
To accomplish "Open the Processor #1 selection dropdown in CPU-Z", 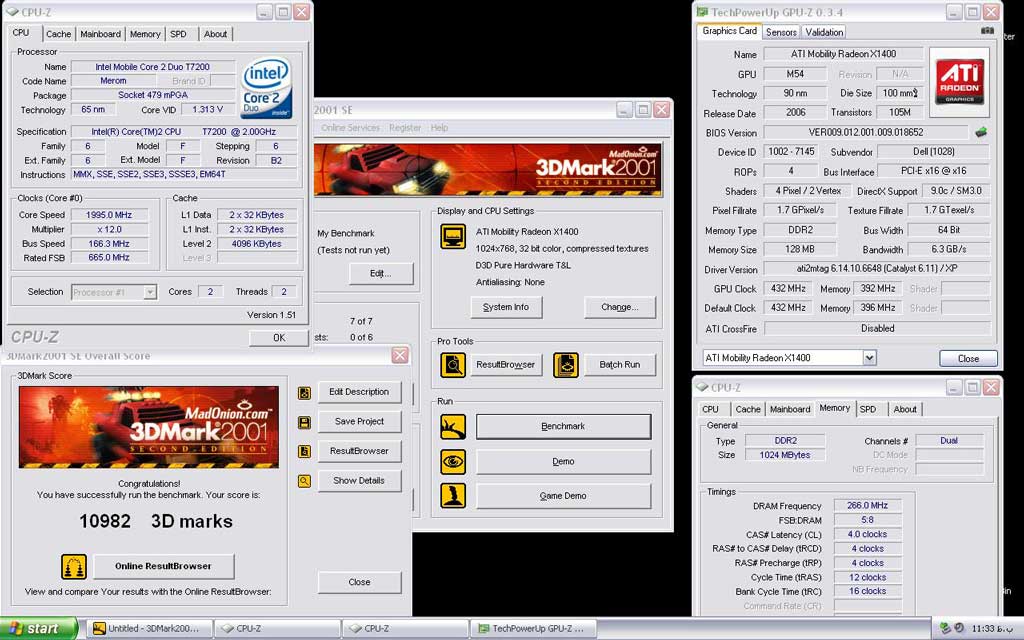I will 150,292.
